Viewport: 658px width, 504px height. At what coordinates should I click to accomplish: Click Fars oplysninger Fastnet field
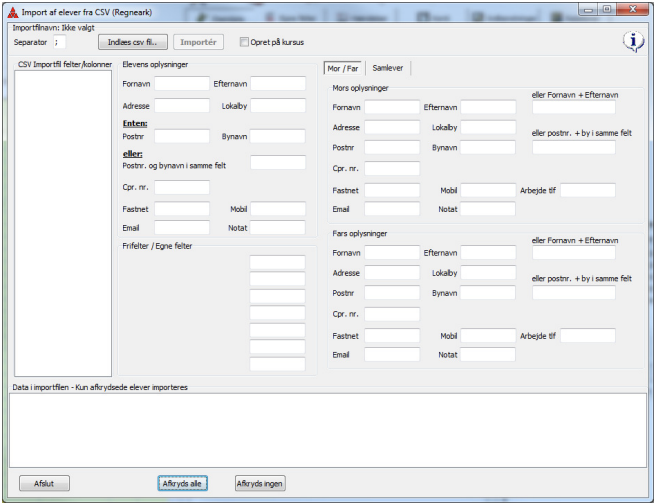pos(392,336)
